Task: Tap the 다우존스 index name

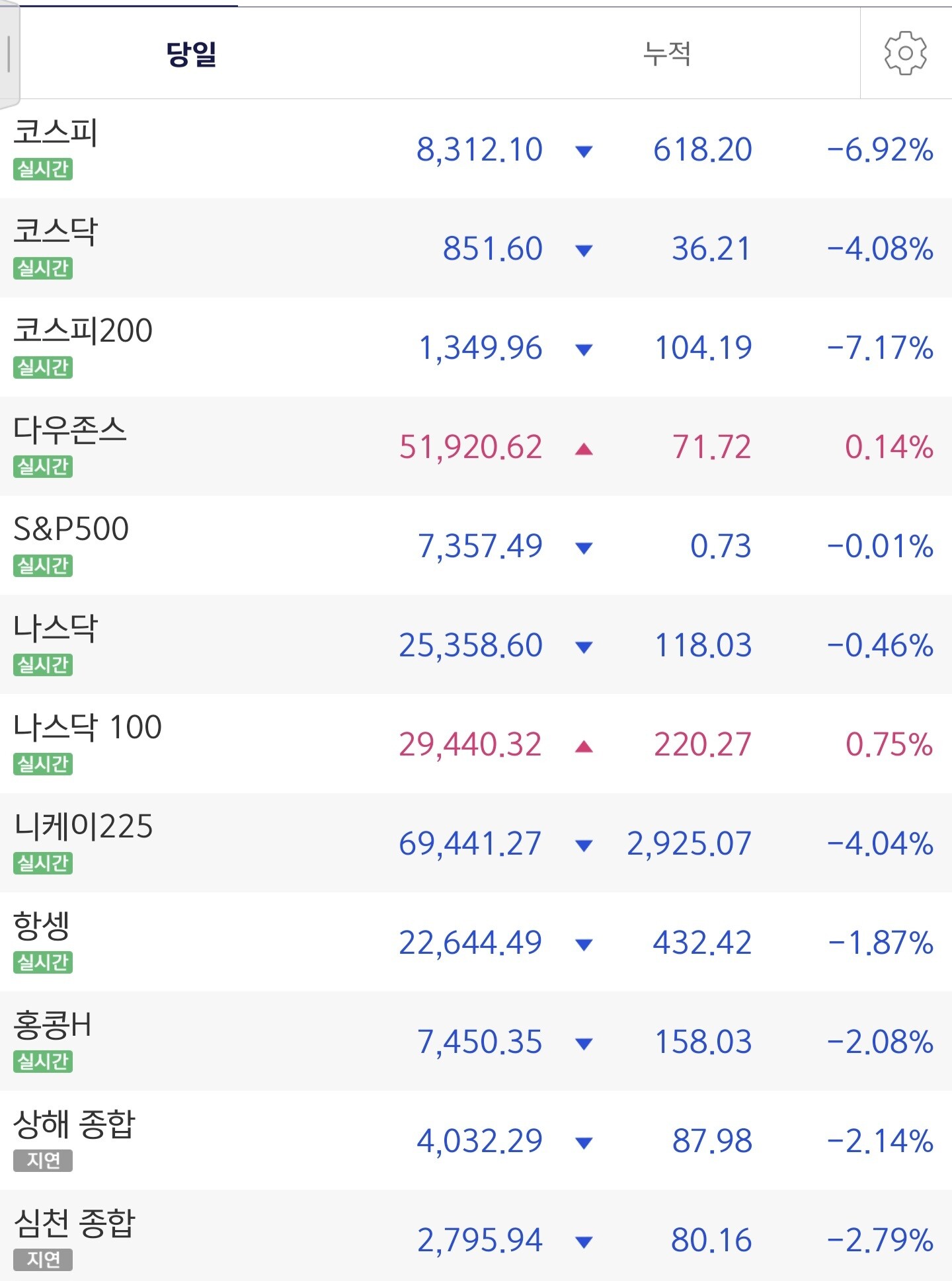Action: click(x=70, y=430)
